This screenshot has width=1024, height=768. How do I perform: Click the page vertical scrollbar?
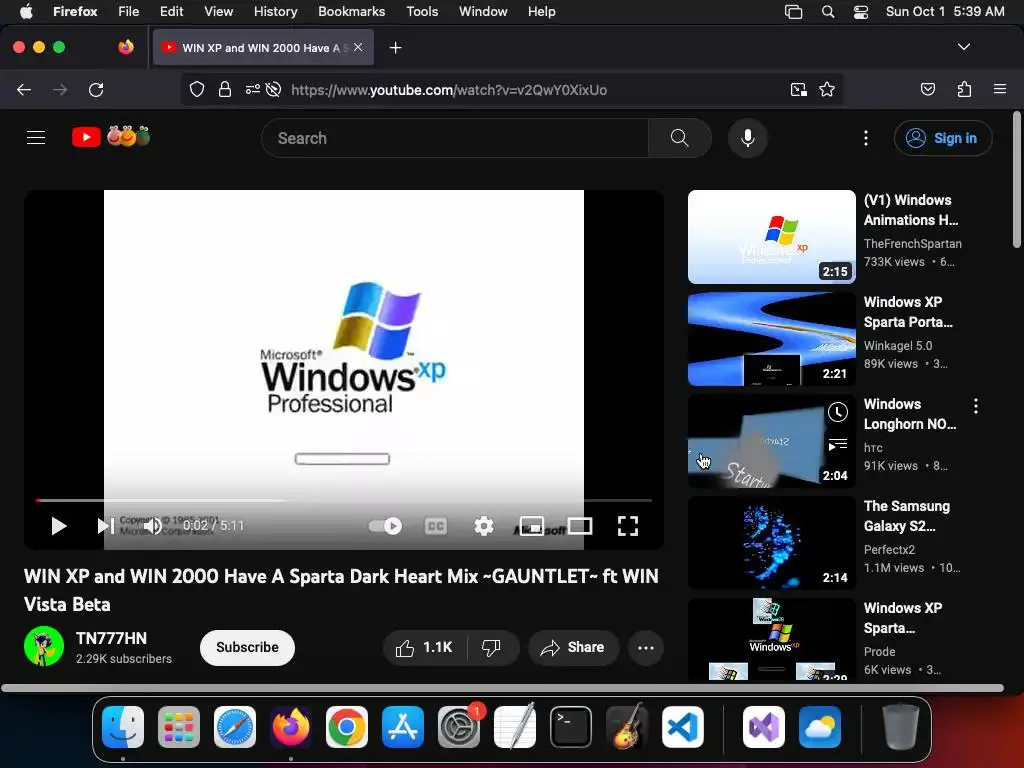point(1016,180)
